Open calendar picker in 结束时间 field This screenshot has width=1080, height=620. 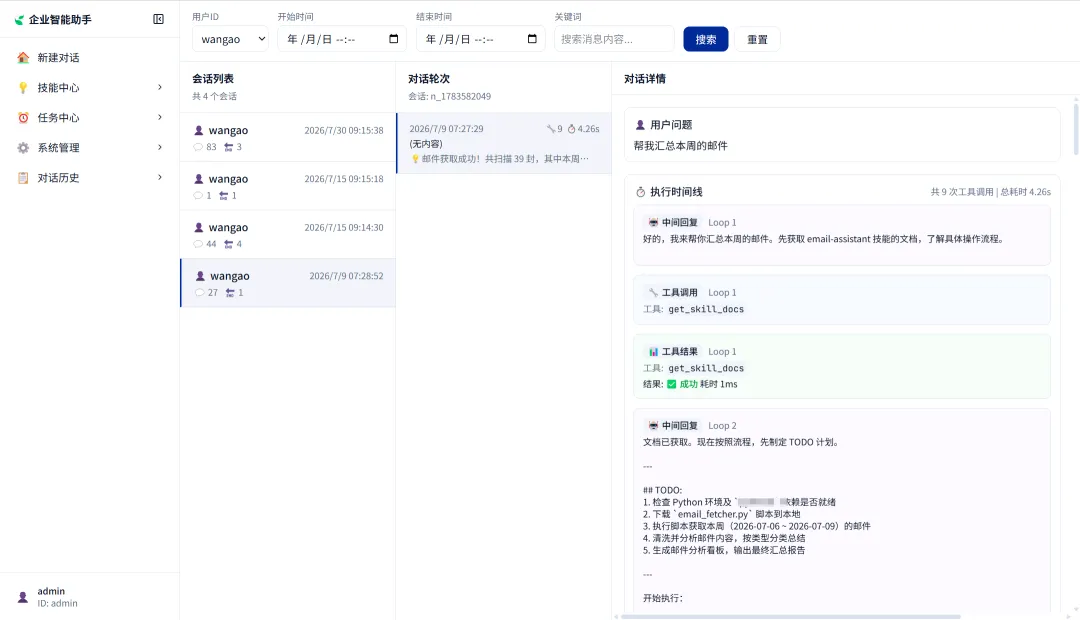pos(532,39)
